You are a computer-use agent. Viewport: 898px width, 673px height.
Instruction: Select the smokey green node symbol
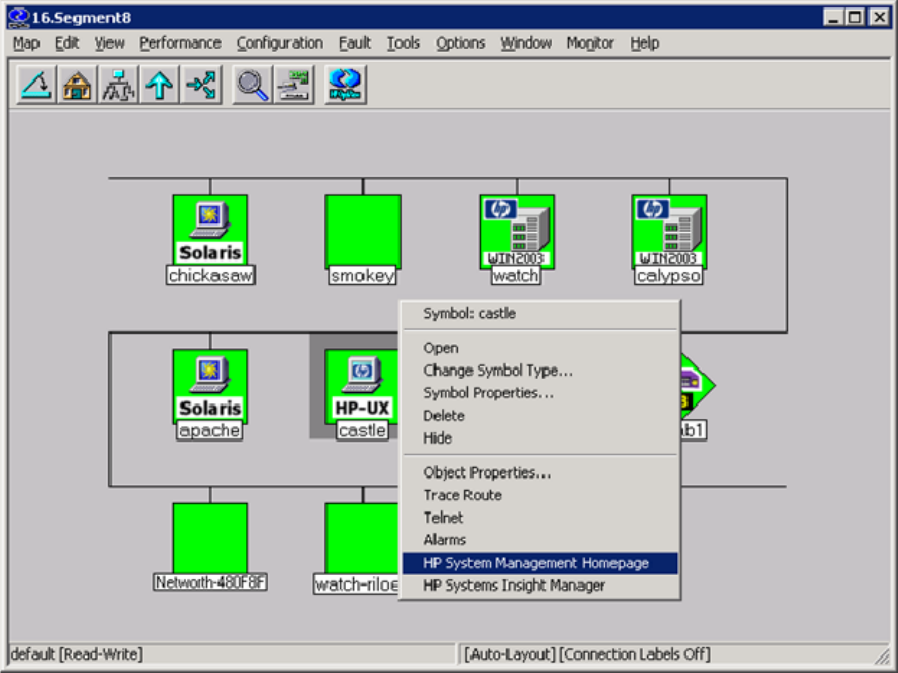point(363,231)
